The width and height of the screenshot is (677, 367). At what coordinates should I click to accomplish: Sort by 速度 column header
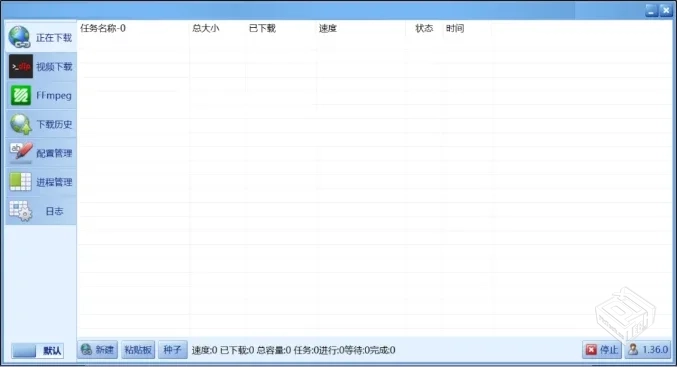click(328, 28)
